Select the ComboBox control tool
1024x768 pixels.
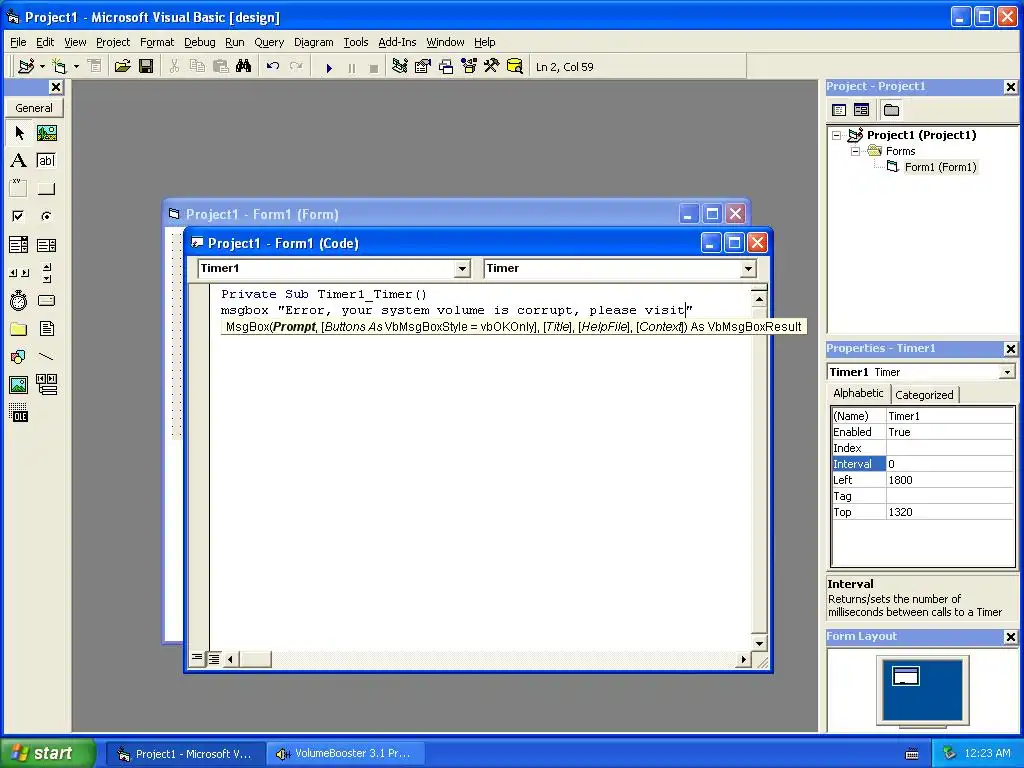click(x=19, y=245)
